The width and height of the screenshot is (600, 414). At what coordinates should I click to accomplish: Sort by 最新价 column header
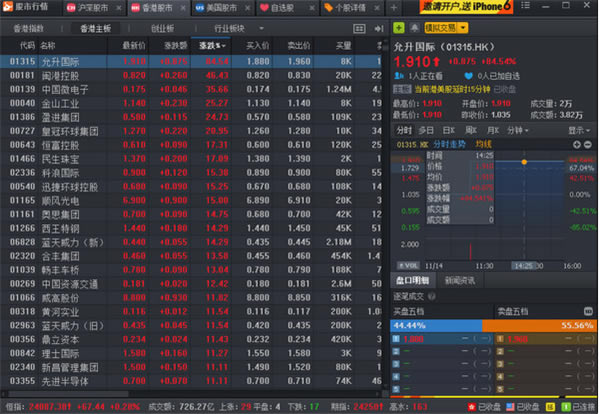point(134,46)
